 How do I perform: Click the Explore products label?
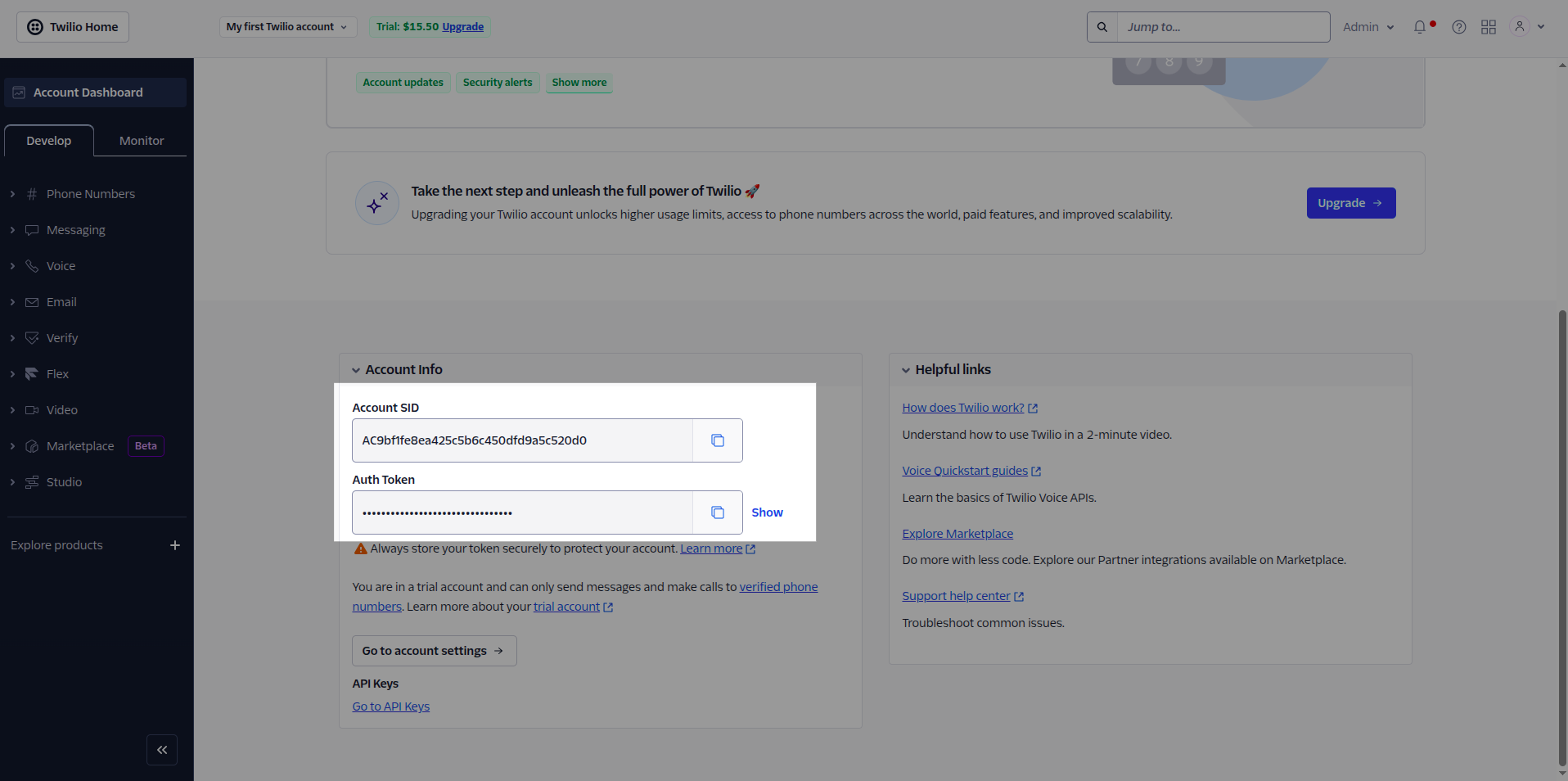[x=56, y=545]
